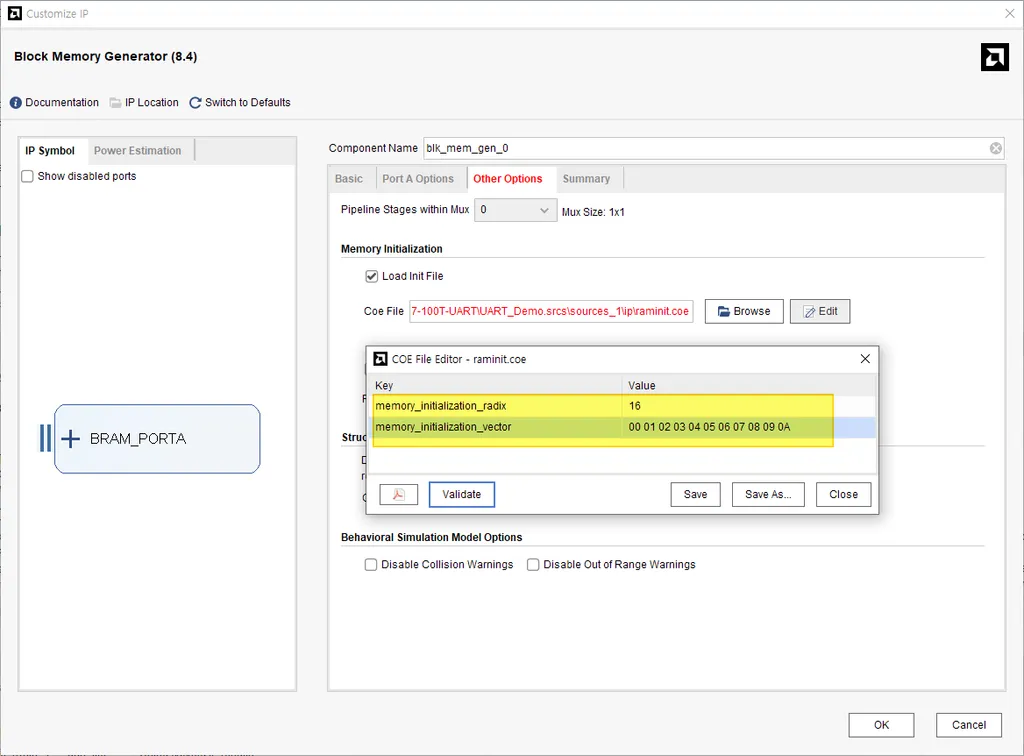Clear the Component Name field with X icon
The image size is (1024, 756).
[995, 148]
